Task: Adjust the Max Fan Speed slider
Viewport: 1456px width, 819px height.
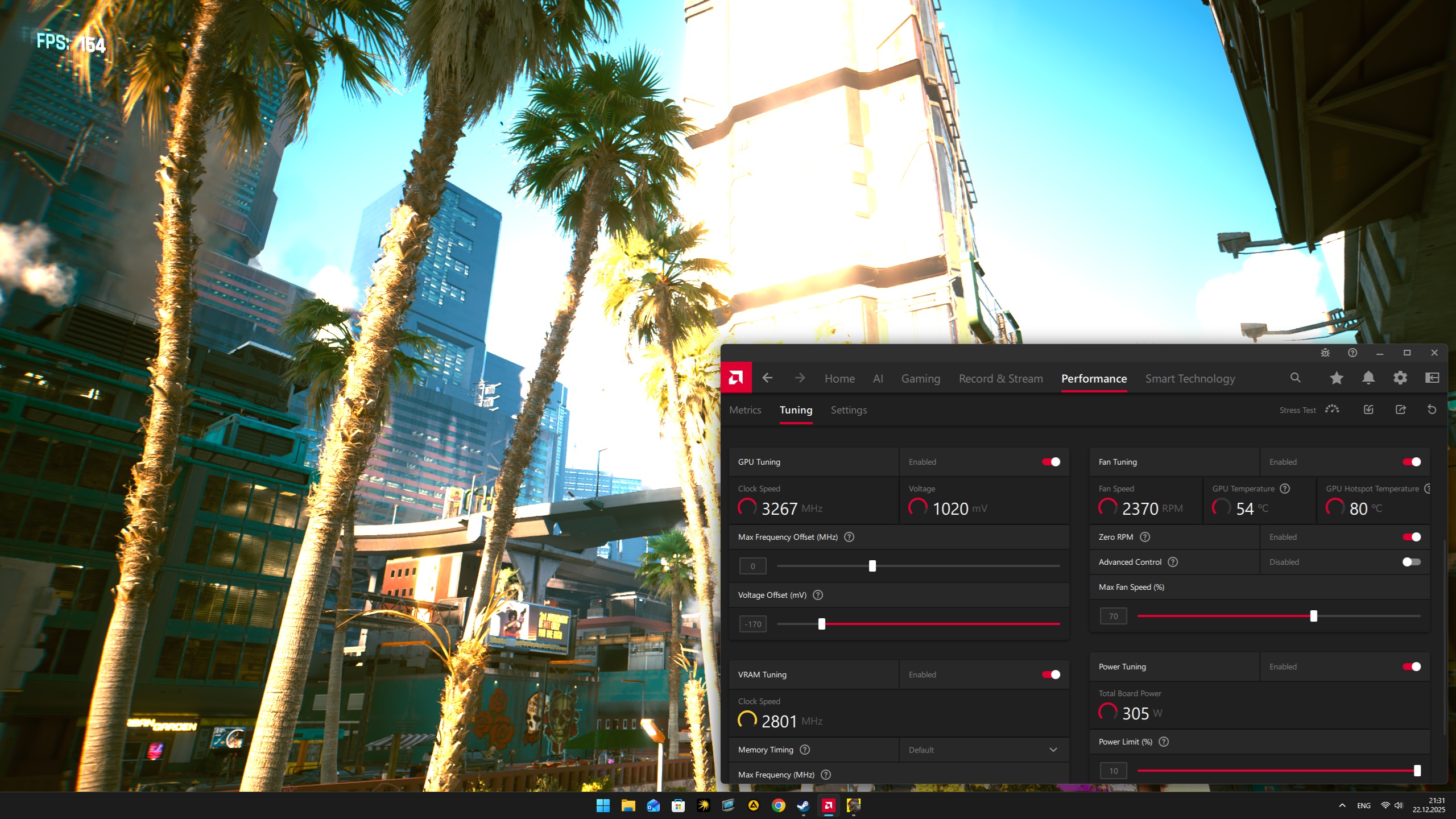Action: tap(1313, 616)
